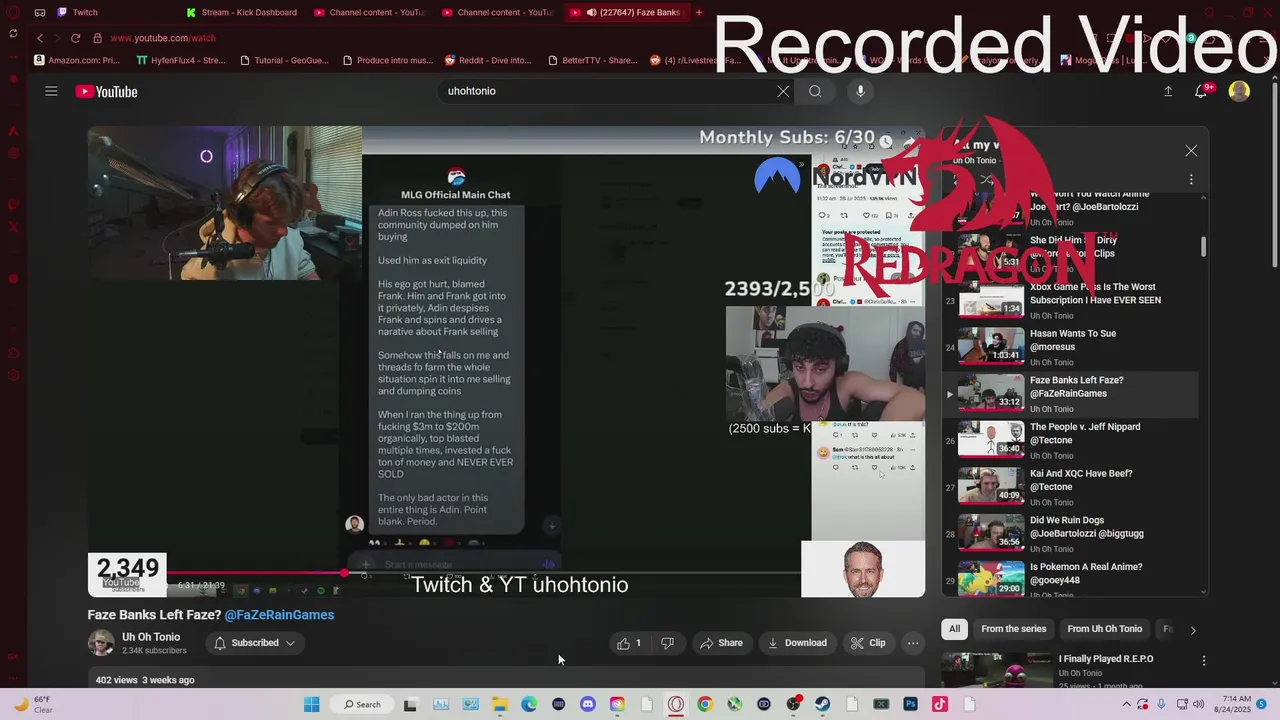Open Uh Oh Tonio channel avatar
Screen dimensions: 1280x720
pyautogui.click(x=101, y=643)
